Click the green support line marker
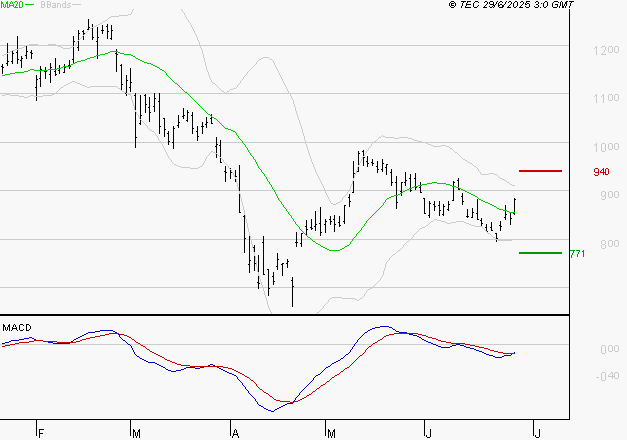The image size is (627, 440). pyautogui.click(x=540, y=253)
